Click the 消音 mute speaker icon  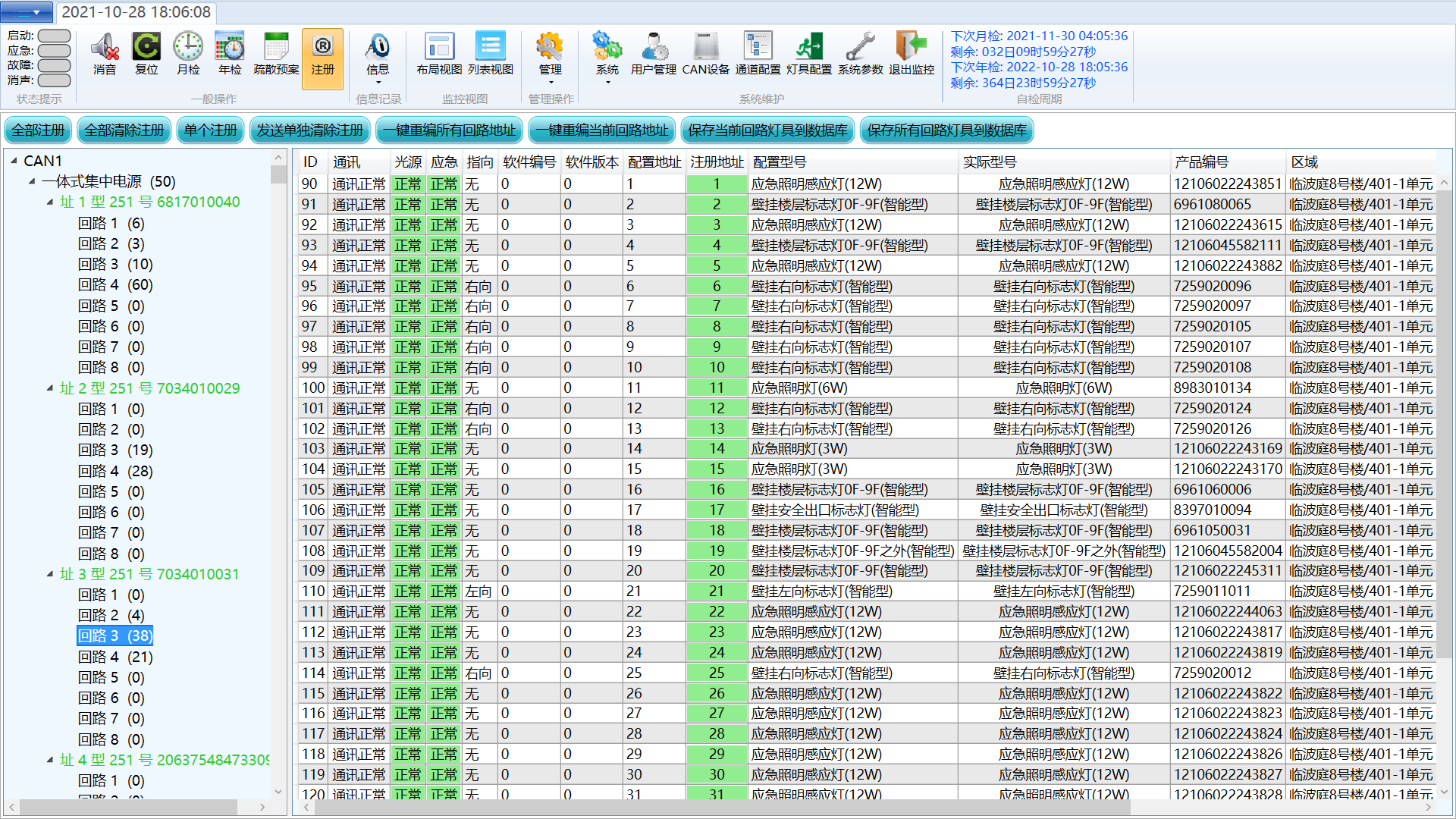tap(105, 48)
